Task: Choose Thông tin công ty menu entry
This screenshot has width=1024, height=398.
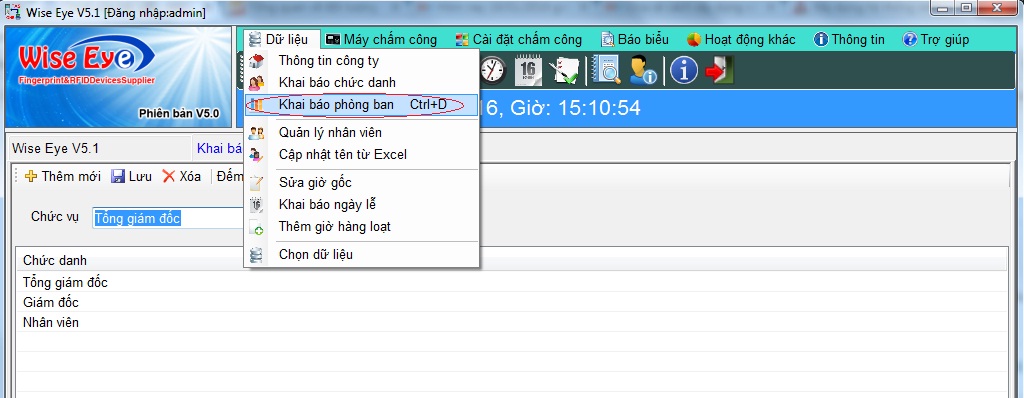Action: coord(362,61)
